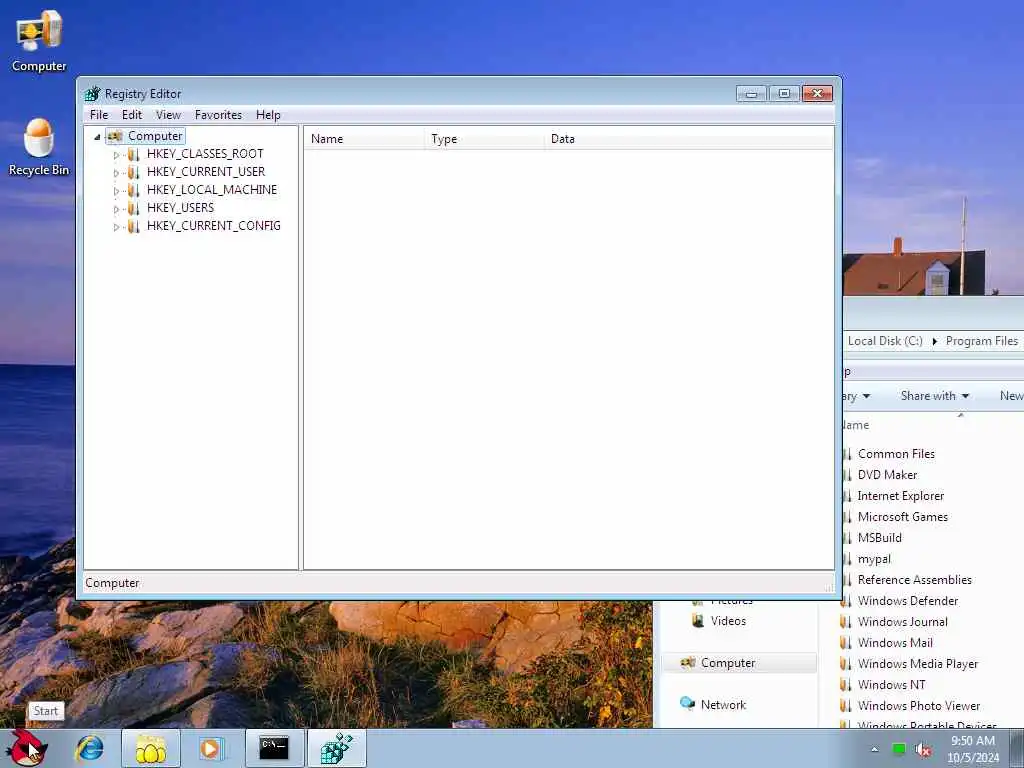
Task: Click the muted volume tray icon
Action: pyautogui.click(x=923, y=750)
